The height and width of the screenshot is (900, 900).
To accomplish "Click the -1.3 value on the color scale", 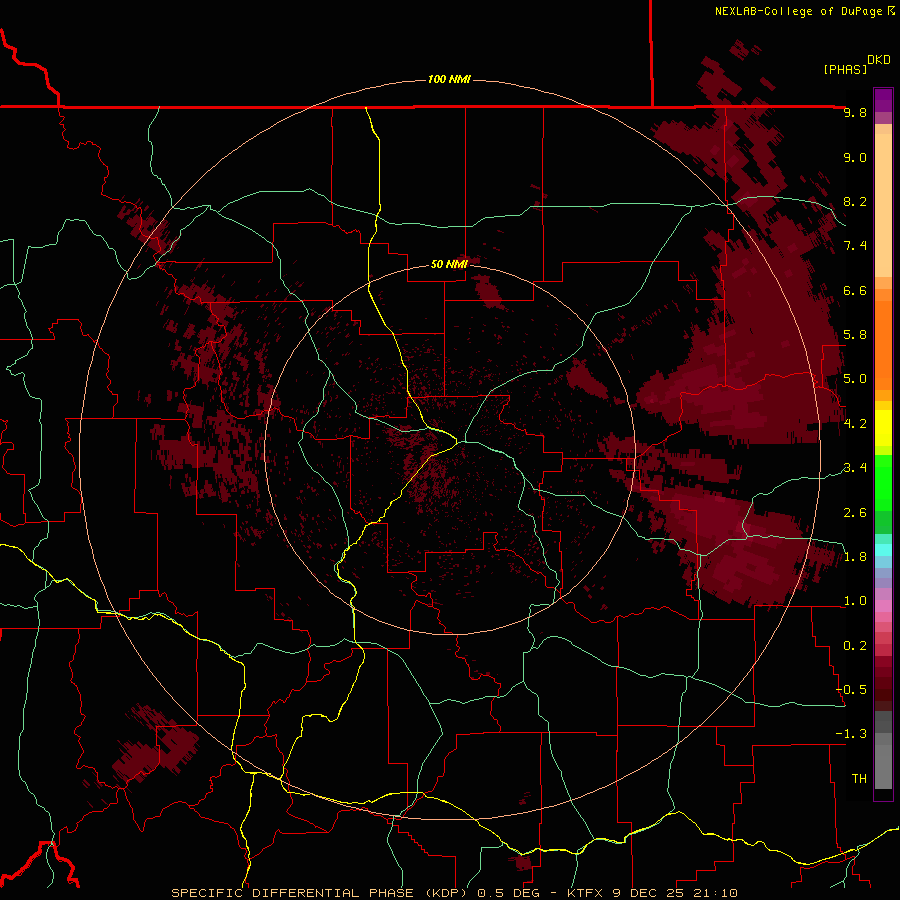I will click(851, 734).
